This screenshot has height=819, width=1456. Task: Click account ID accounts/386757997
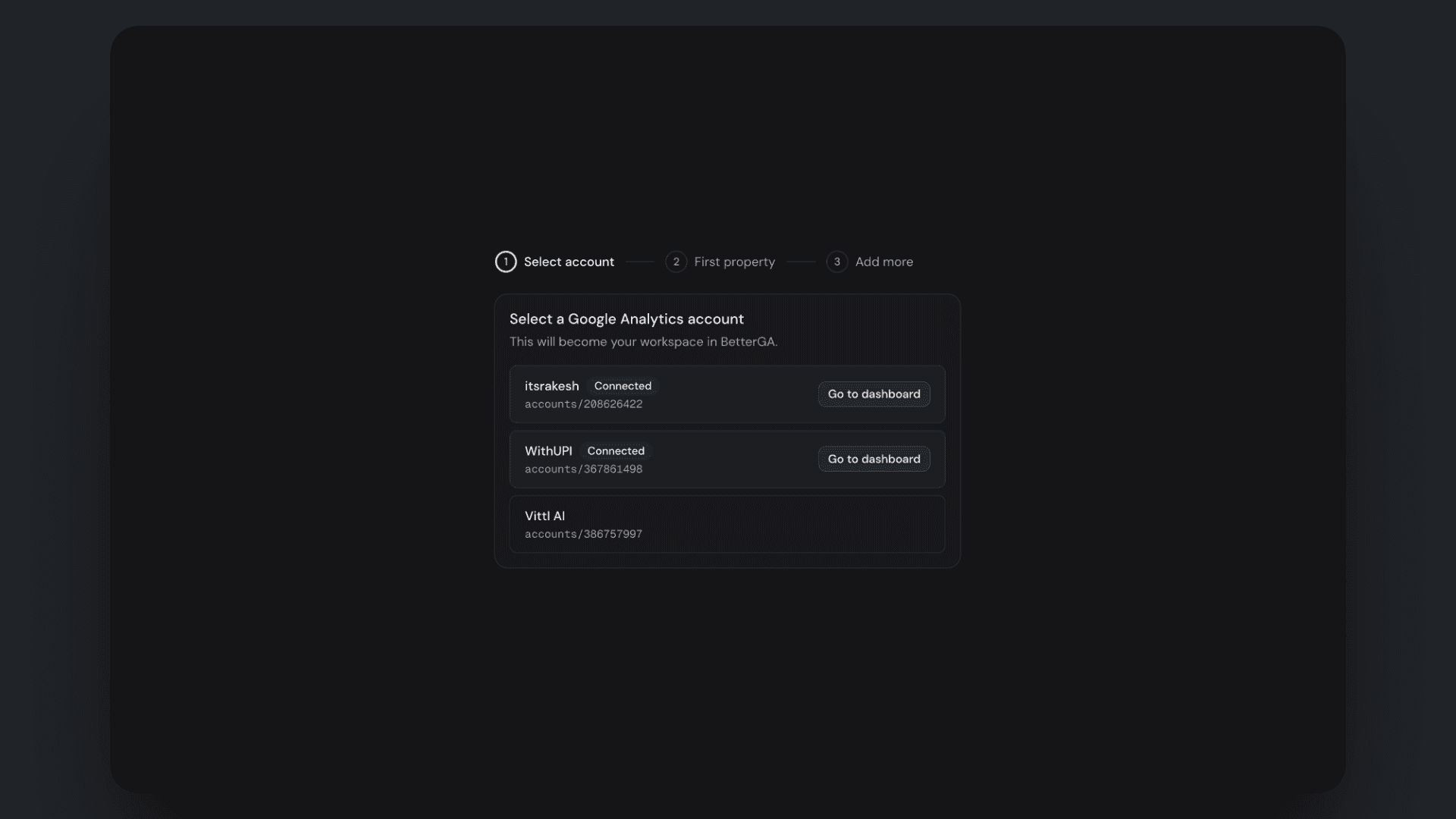tap(583, 535)
